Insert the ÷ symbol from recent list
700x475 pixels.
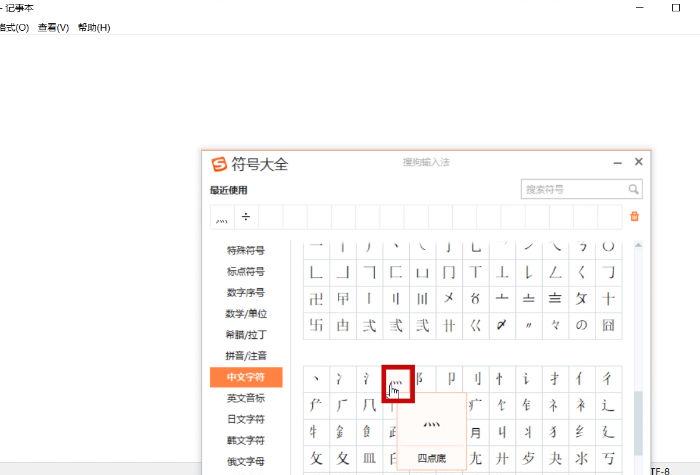pyautogui.click(x=246, y=217)
